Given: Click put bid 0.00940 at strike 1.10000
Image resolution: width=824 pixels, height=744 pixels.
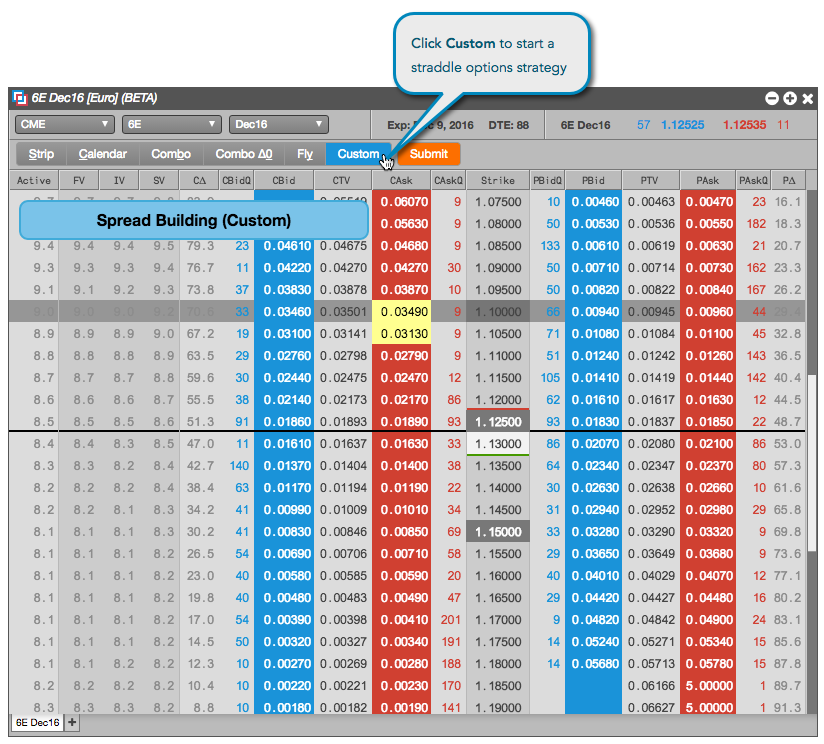Looking at the screenshot, I should pos(593,312).
